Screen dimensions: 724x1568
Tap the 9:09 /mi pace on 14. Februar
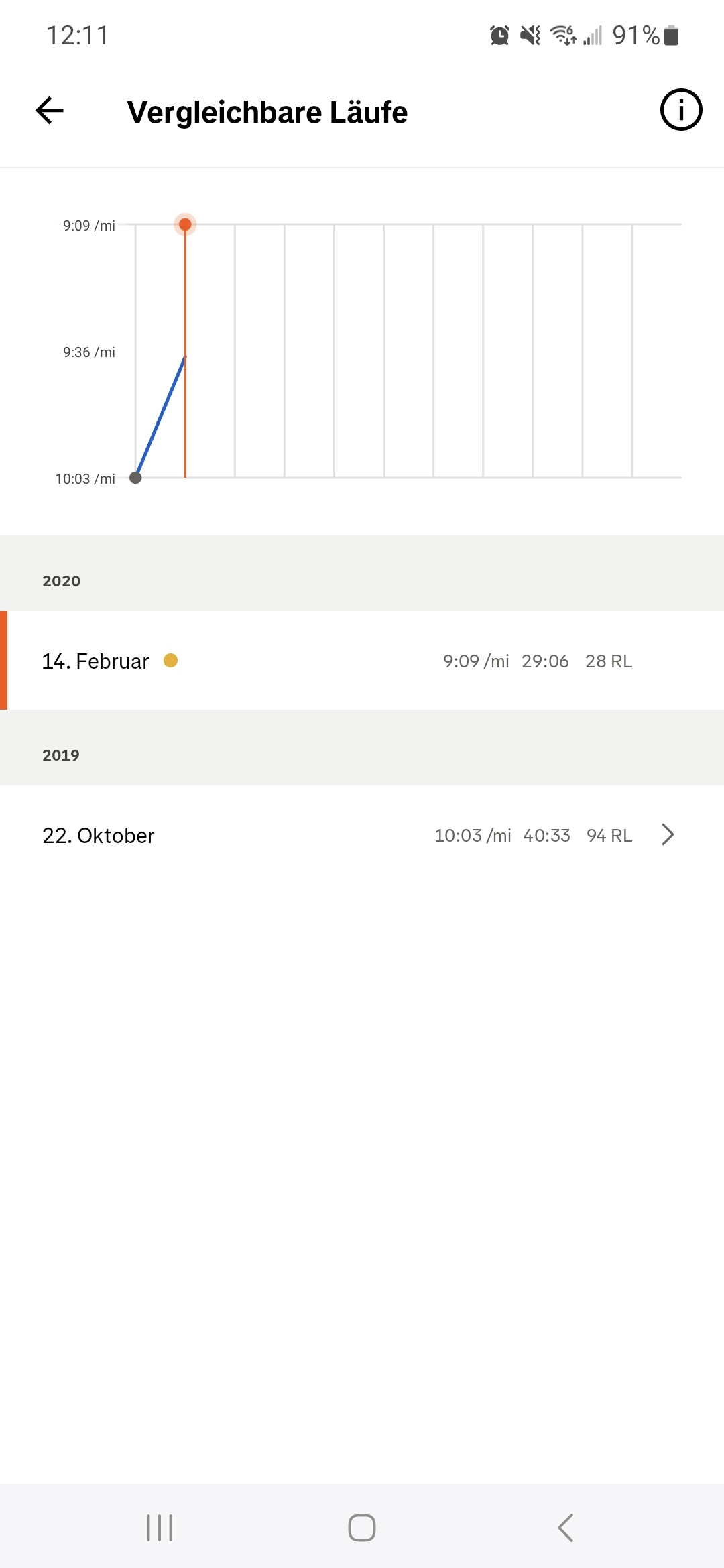point(476,661)
